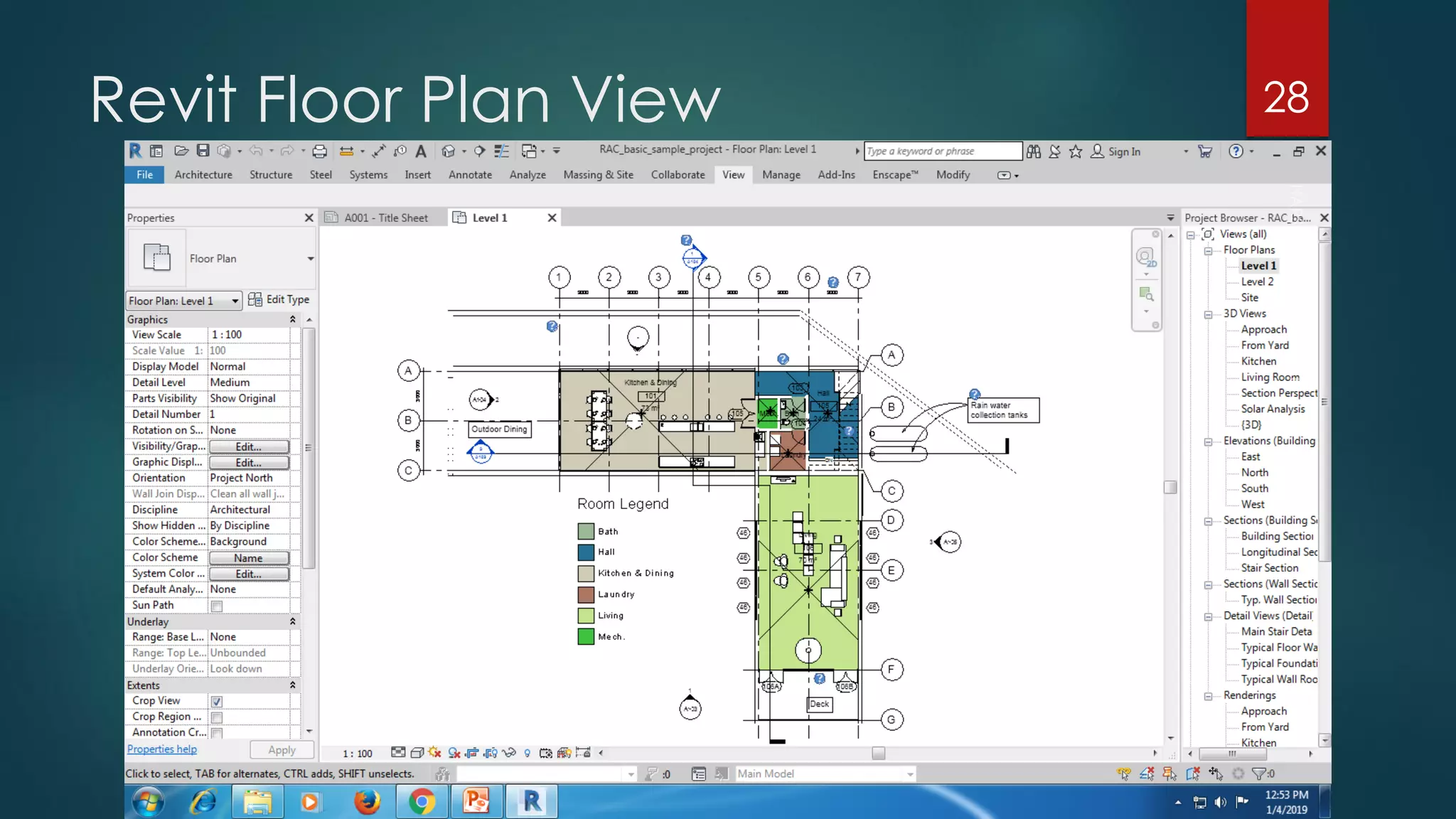
Task: Toggle Thin Lines icon
Action: coord(502,151)
